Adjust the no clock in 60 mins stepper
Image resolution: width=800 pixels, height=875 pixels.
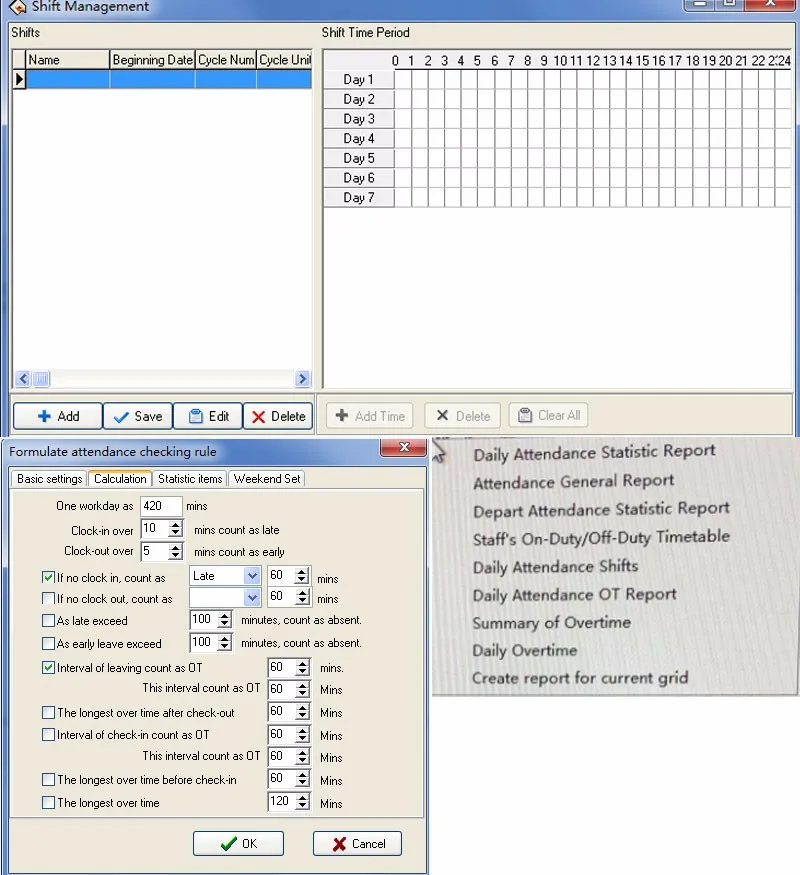(302, 575)
